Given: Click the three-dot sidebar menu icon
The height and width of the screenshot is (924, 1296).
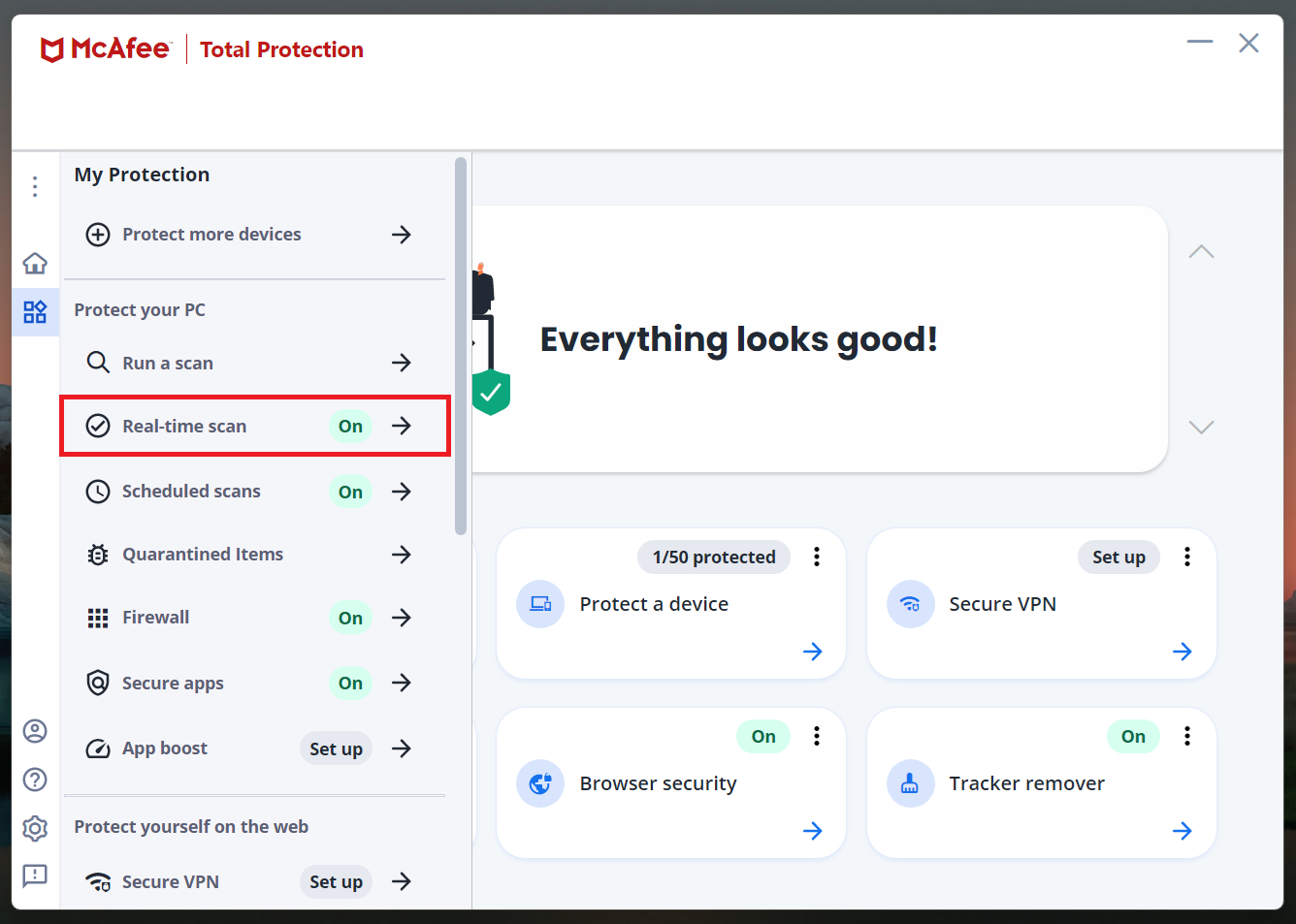Looking at the screenshot, I should coord(35,186).
